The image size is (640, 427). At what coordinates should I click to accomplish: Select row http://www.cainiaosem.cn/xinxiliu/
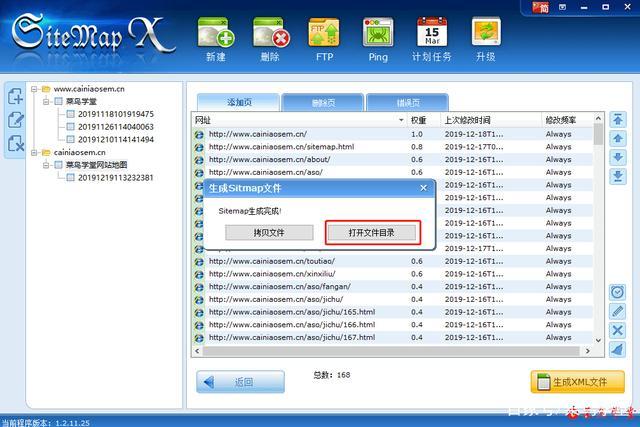pyautogui.click(x=393, y=274)
